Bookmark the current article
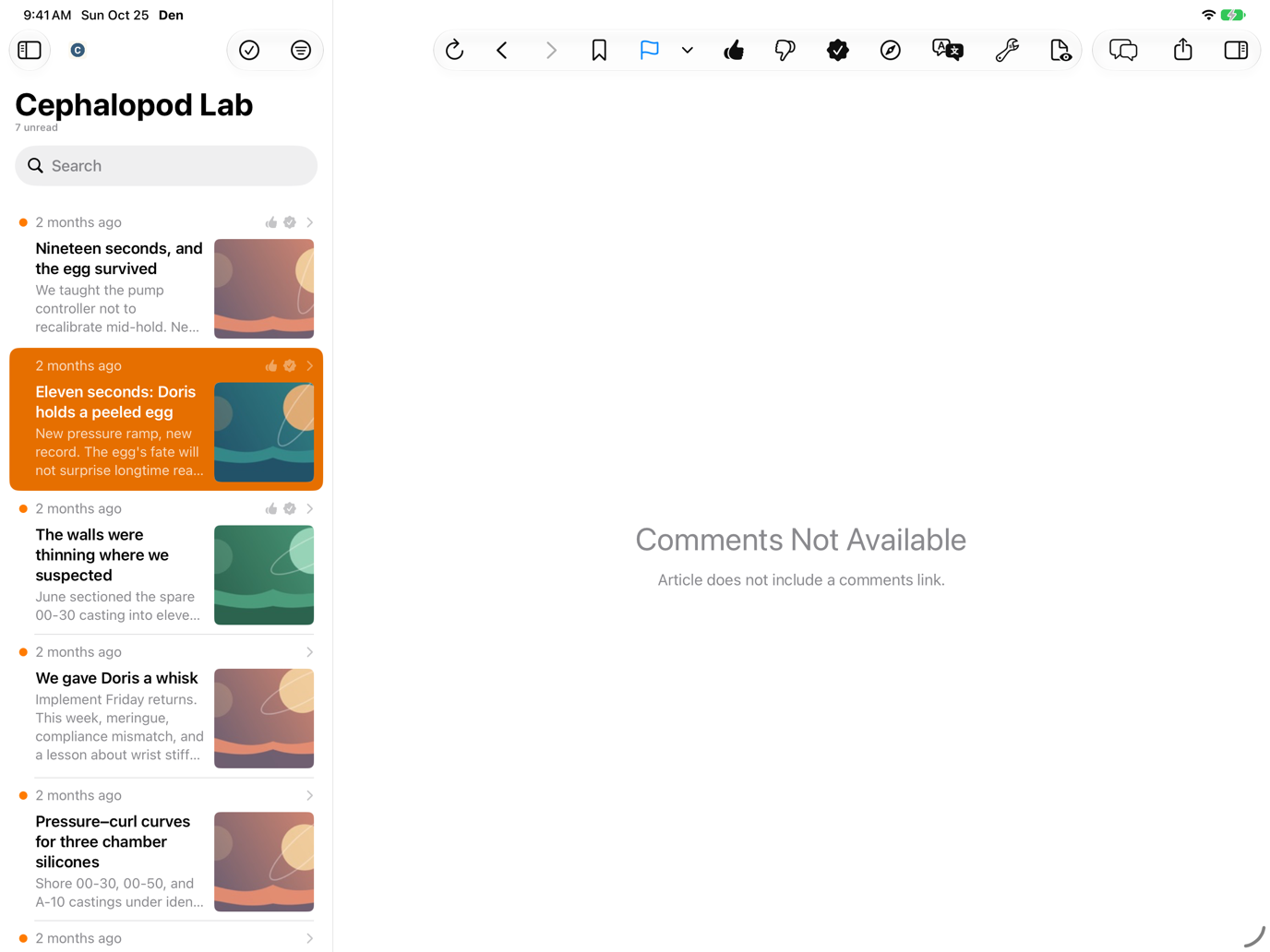Image resolution: width=1270 pixels, height=952 pixels. (x=599, y=50)
